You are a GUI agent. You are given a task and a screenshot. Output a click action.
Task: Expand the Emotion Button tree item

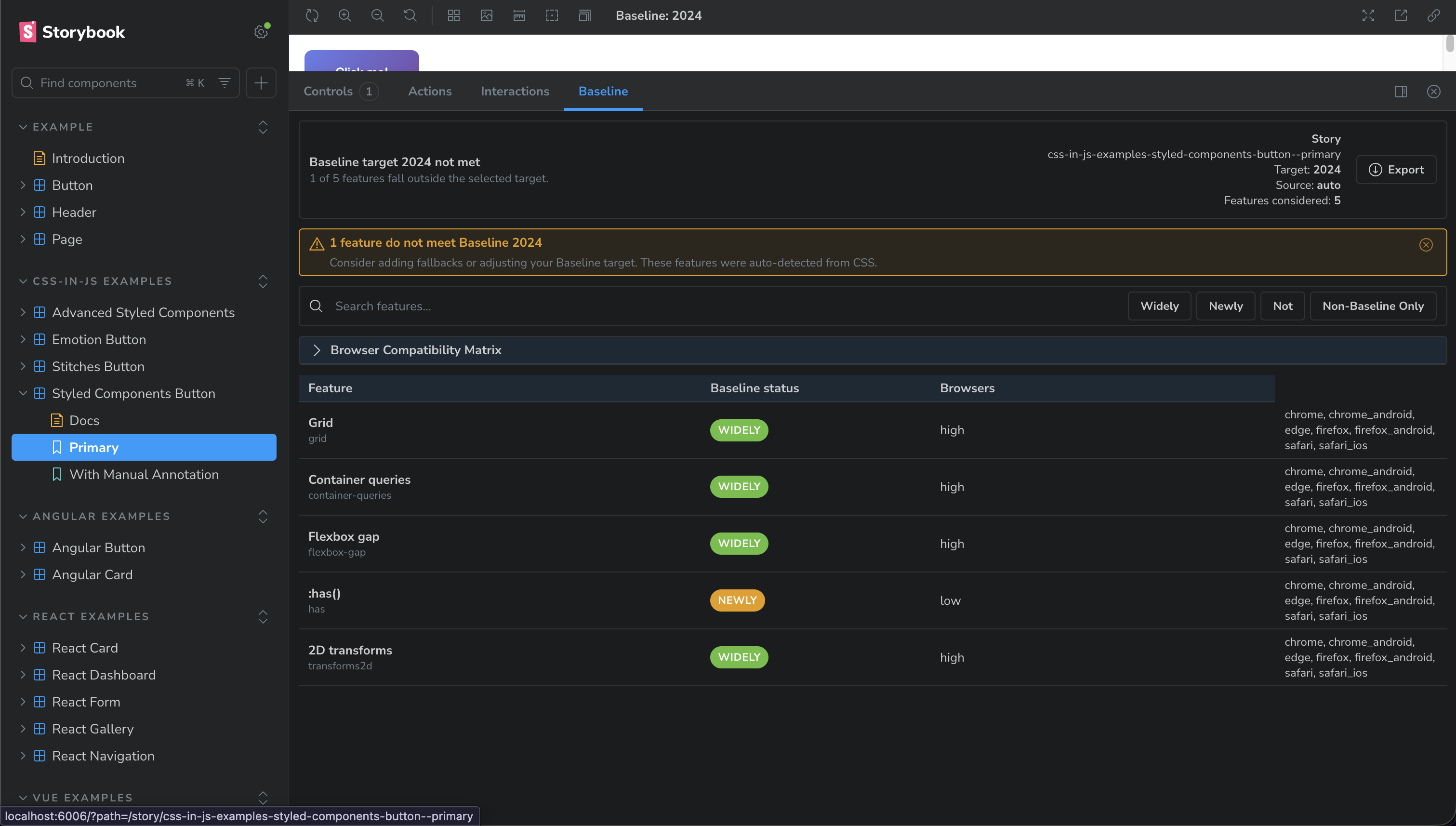(99, 339)
